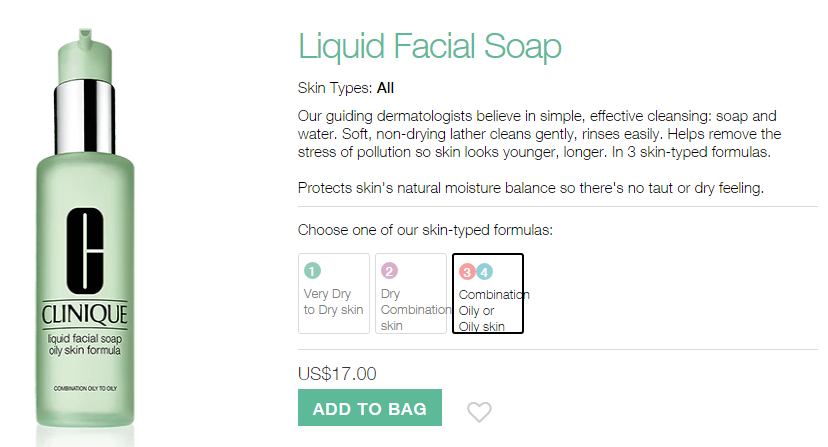Click the Liquid Facial Soap title
828x447 pixels.
click(x=430, y=46)
